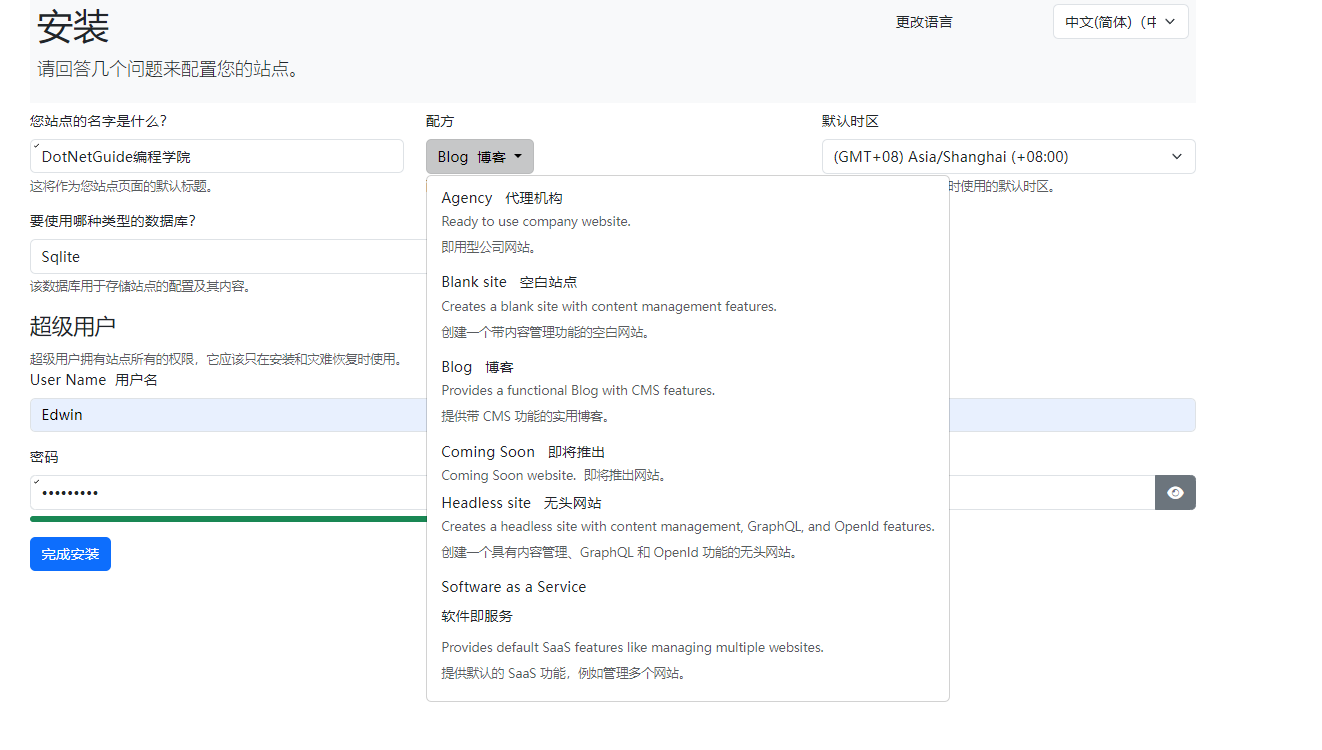Select the Agency 代理机构 recipe
Image resolution: width=1322 pixels, height=750 pixels.
(x=501, y=198)
